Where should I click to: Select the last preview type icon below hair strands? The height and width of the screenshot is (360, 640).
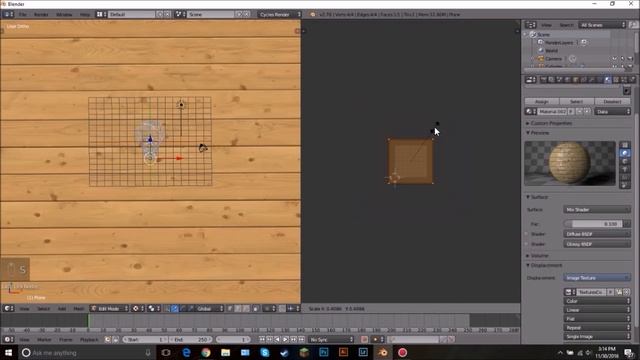click(x=624, y=185)
